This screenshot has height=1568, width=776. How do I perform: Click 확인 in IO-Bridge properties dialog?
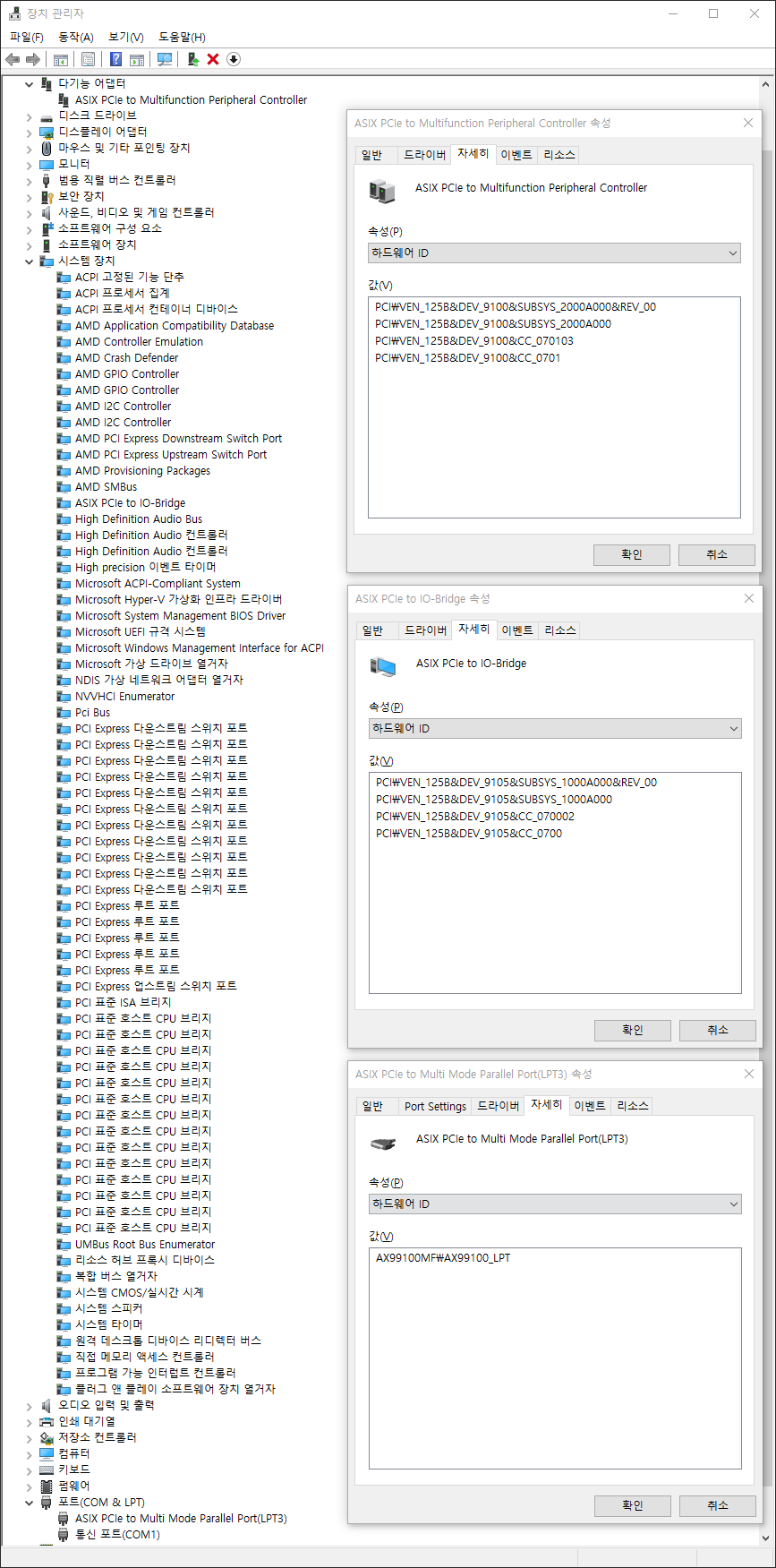coord(633,1031)
